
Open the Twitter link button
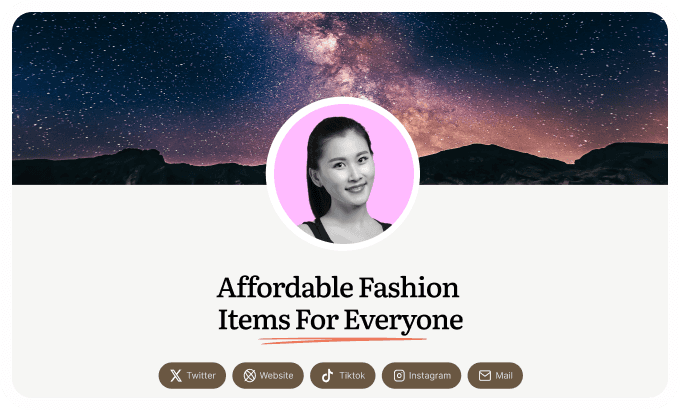[192, 376]
